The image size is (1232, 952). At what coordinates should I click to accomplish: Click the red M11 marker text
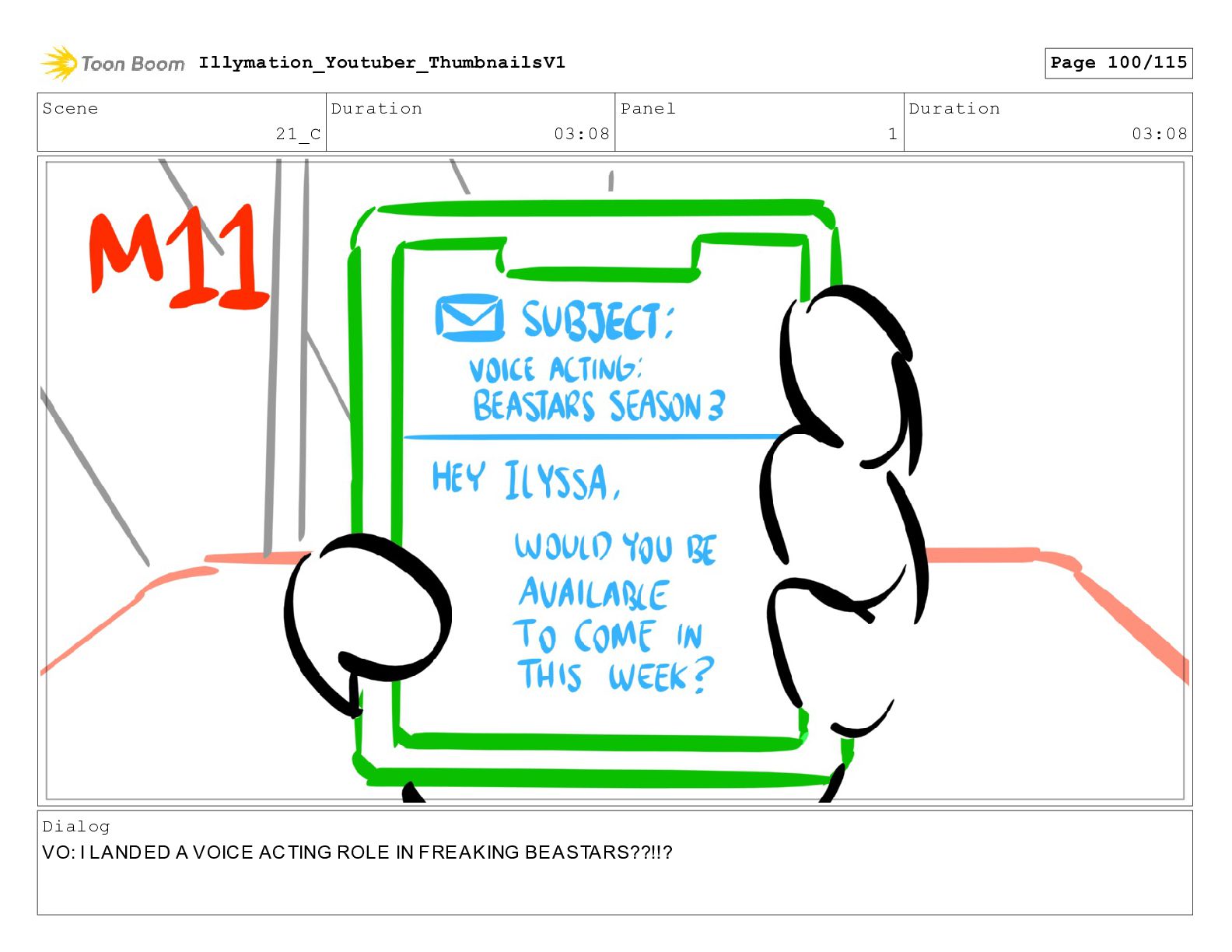coord(178,257)
